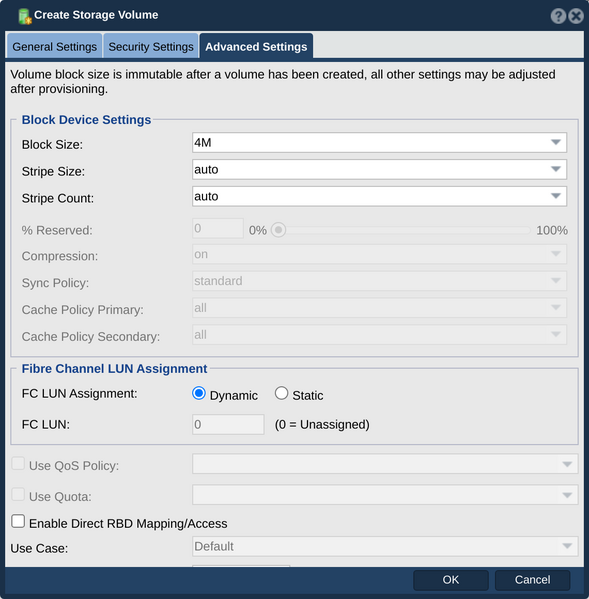The height and width of the screenshot is (599, 589).
Task: Click the Block Device Settings heading
Action: [86, 120]
